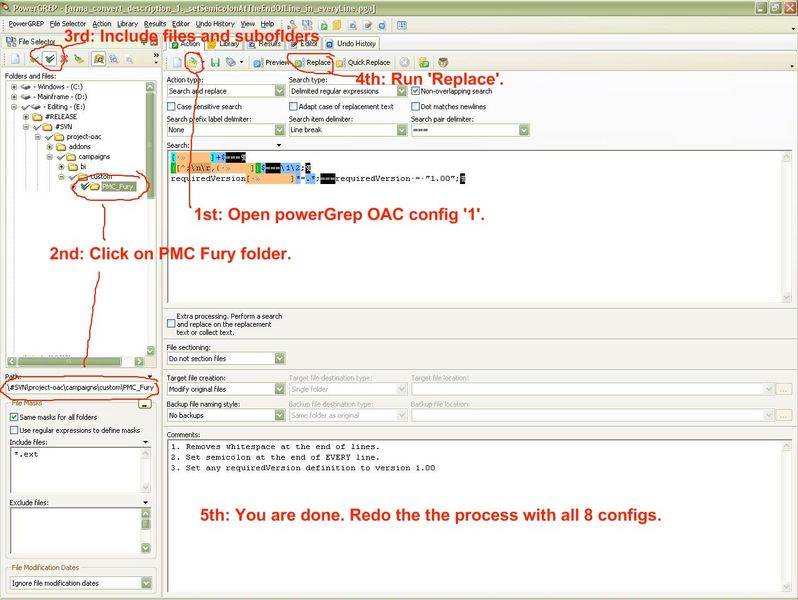Open the Library menu

(127, 23)
